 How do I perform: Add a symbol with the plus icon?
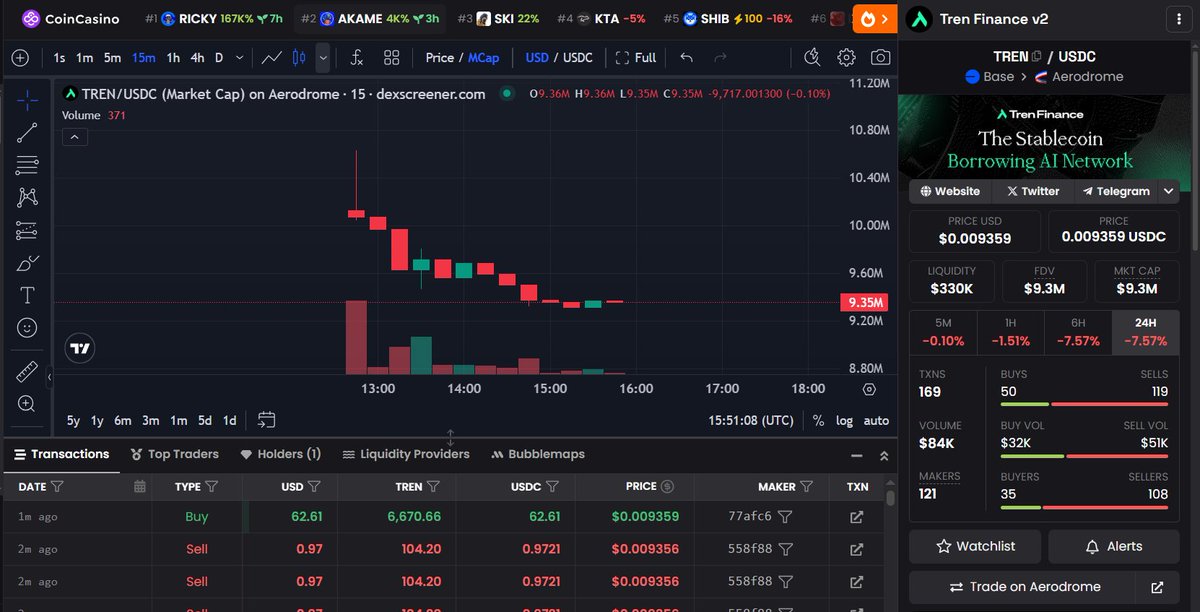20,58
